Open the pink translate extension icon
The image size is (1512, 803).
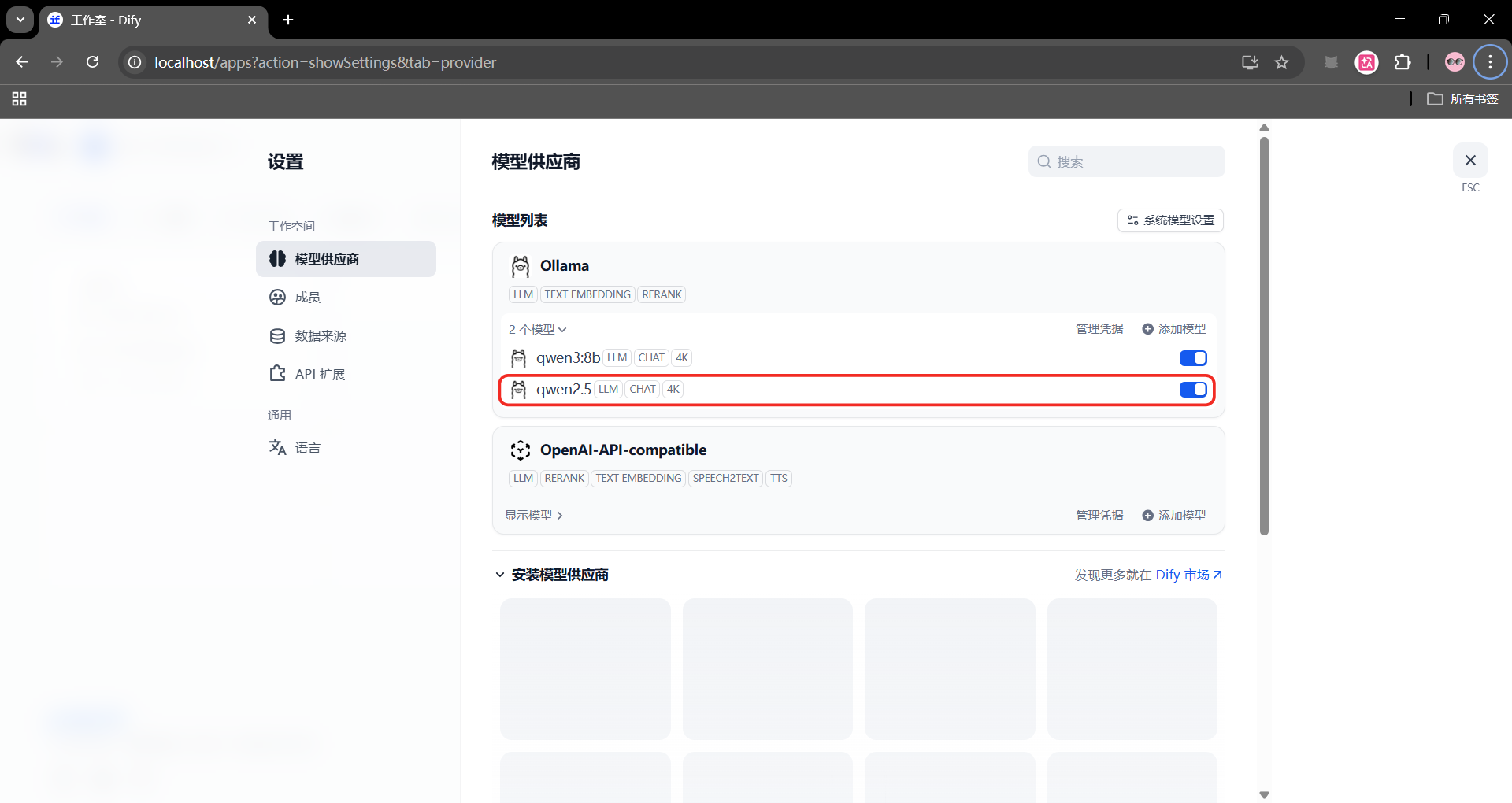tap(1367, 62)
